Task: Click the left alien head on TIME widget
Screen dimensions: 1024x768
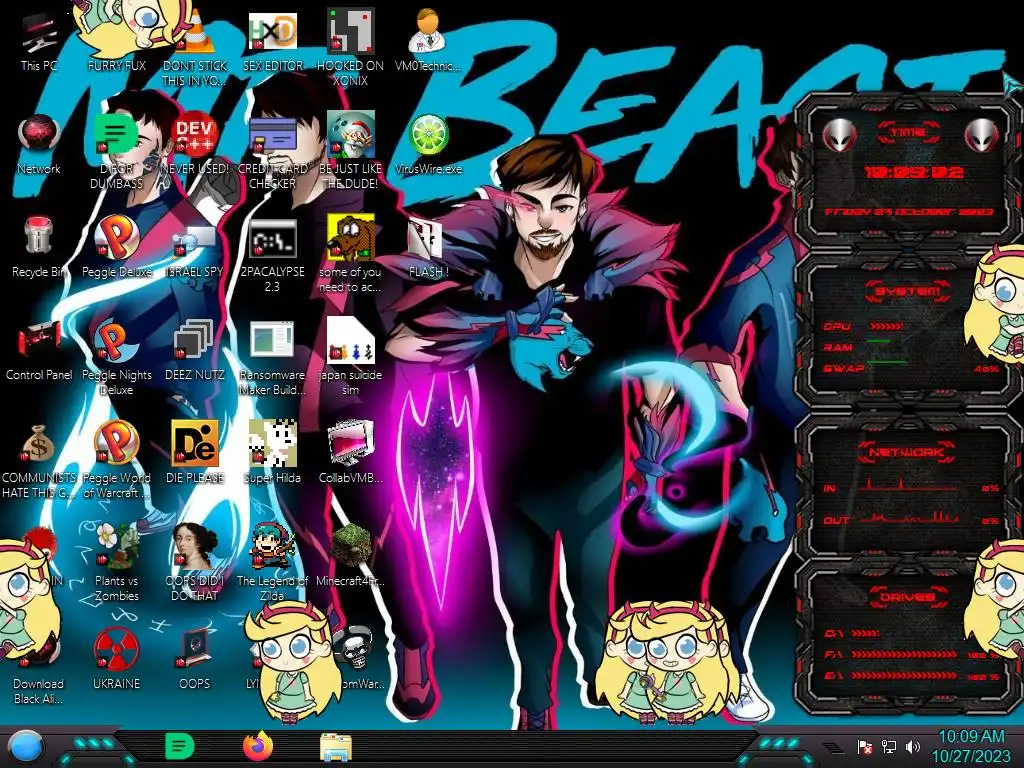Action: 839,135
